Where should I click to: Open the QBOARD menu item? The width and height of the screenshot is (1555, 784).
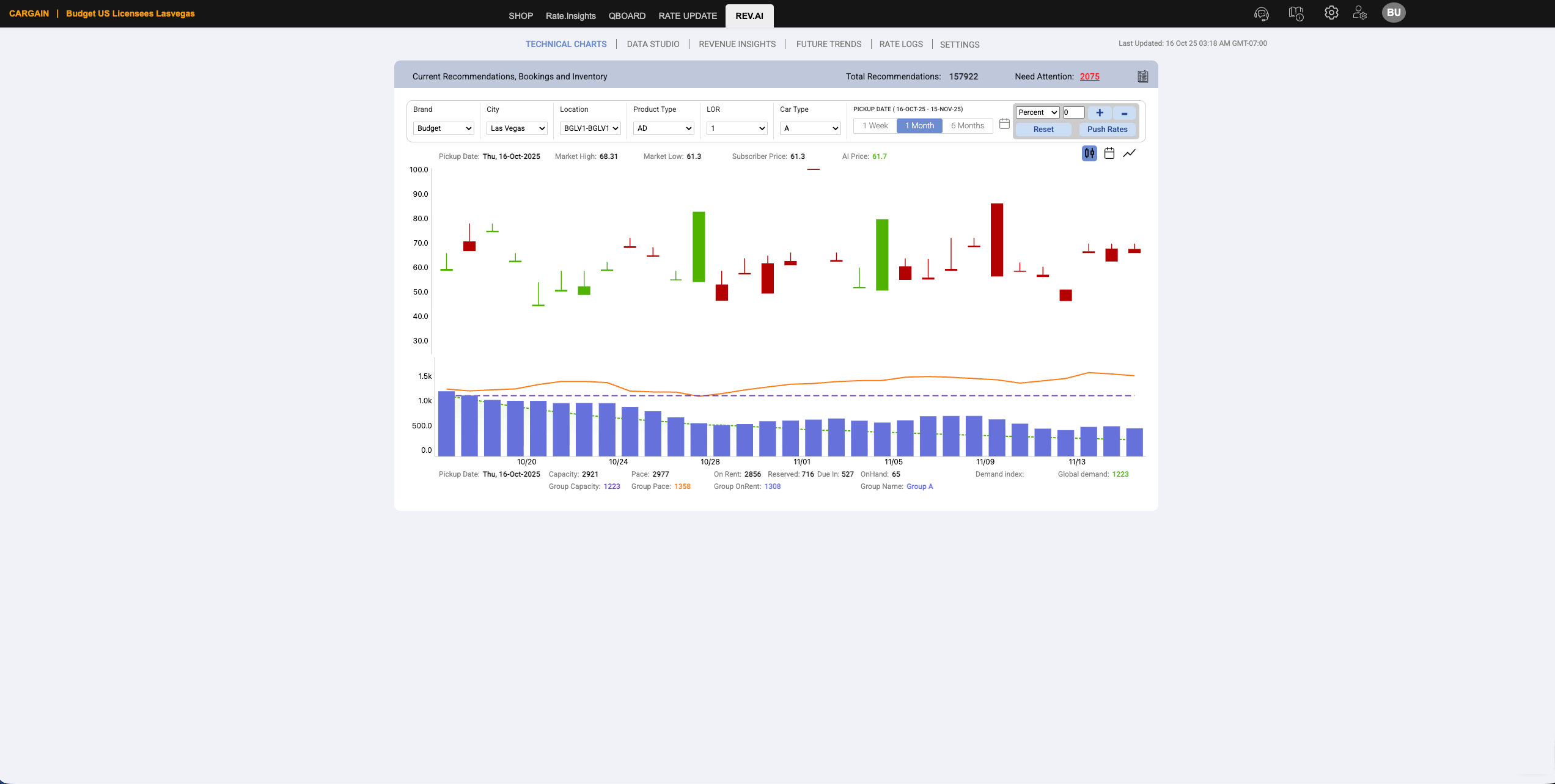pos(627,15)
